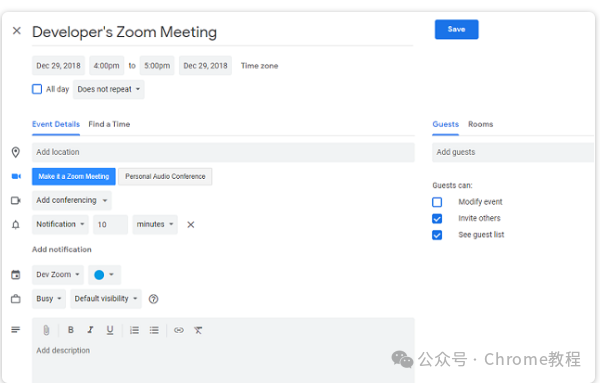The image size is (600, 383).
Task: Uncheck the Invite others permission
Action: point(437,218)
